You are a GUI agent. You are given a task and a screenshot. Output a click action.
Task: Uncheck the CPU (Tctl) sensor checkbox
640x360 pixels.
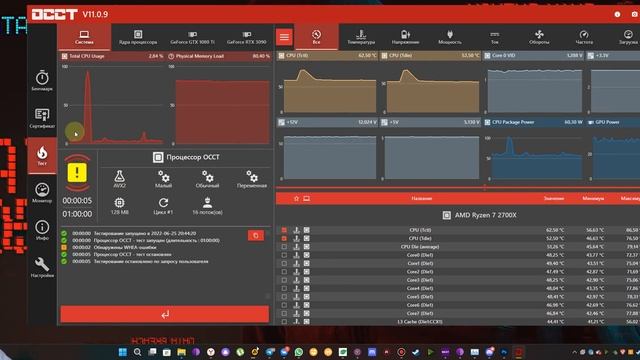click(284, 230)
